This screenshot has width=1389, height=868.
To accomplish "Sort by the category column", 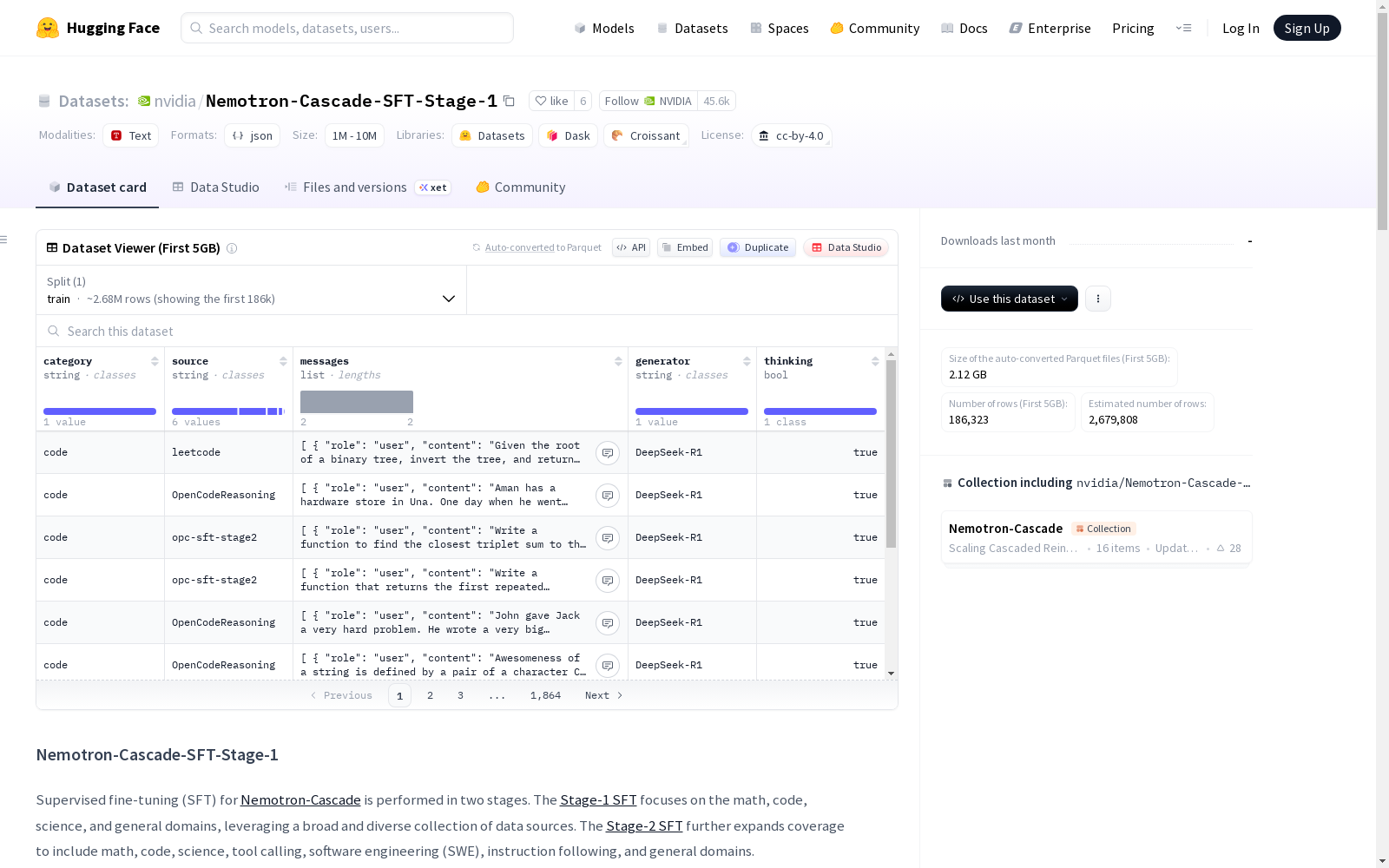I will pyautogui.click(x=155, y=361).
